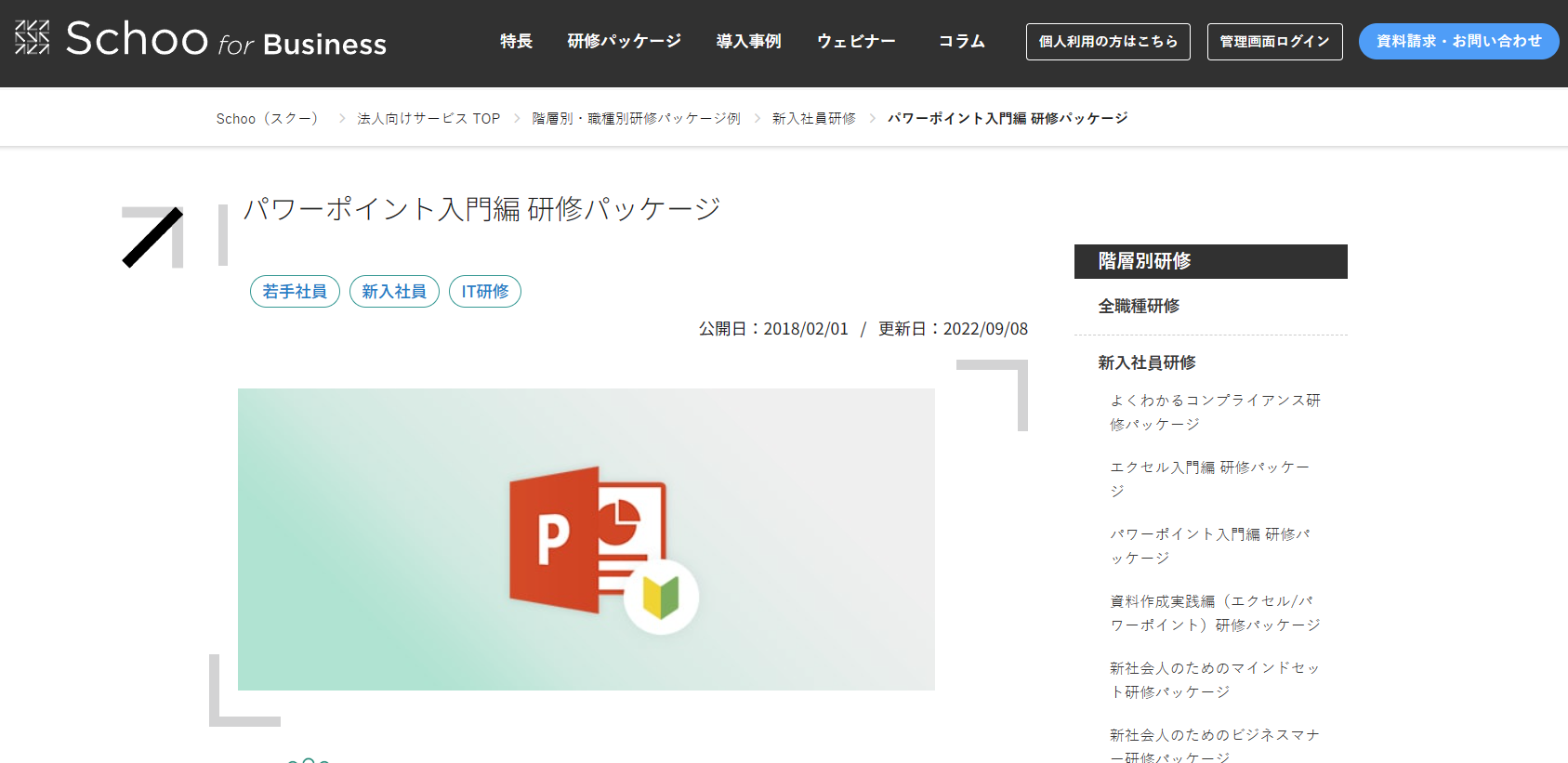Image resolution: width=1568 pixels, height=763 pixels.
Task: Click the 資料請求・お問い合わせ button
Action: [1458, 42]
